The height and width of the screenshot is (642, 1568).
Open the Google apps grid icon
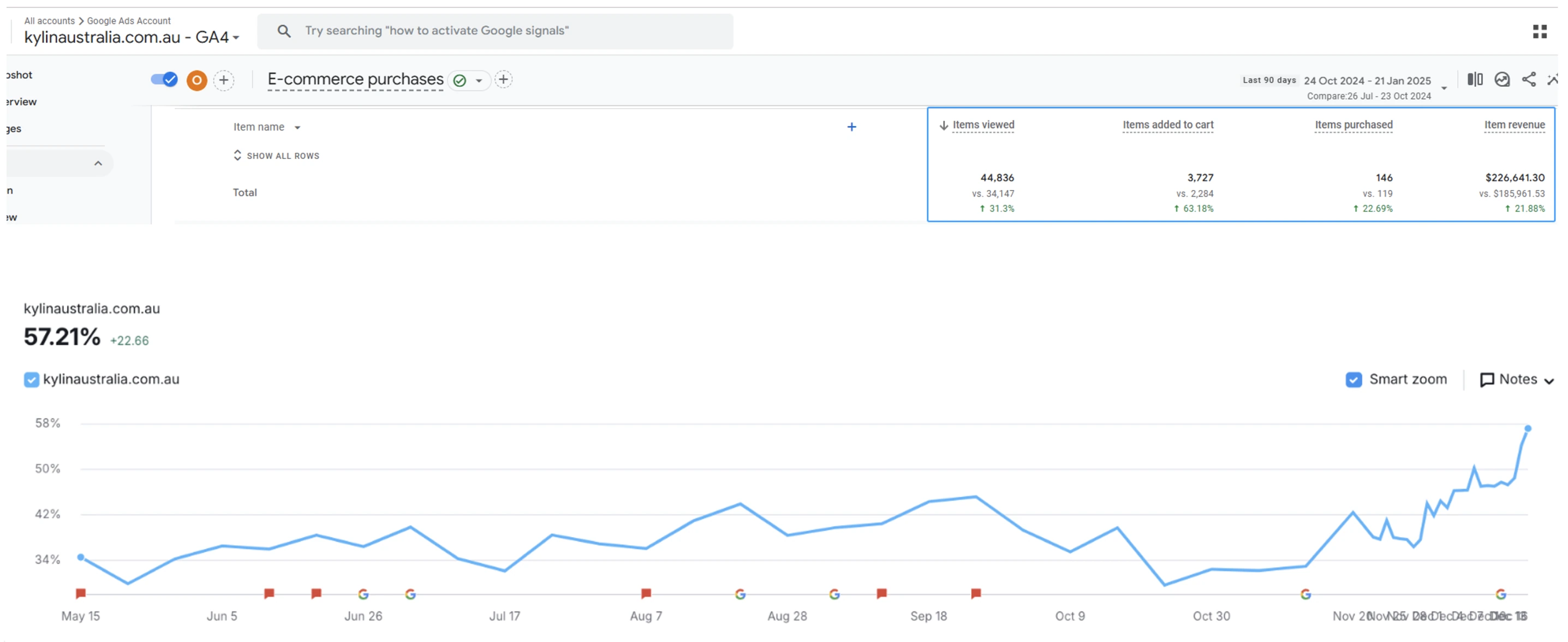pyautogui.click(x=1540, y=31)
